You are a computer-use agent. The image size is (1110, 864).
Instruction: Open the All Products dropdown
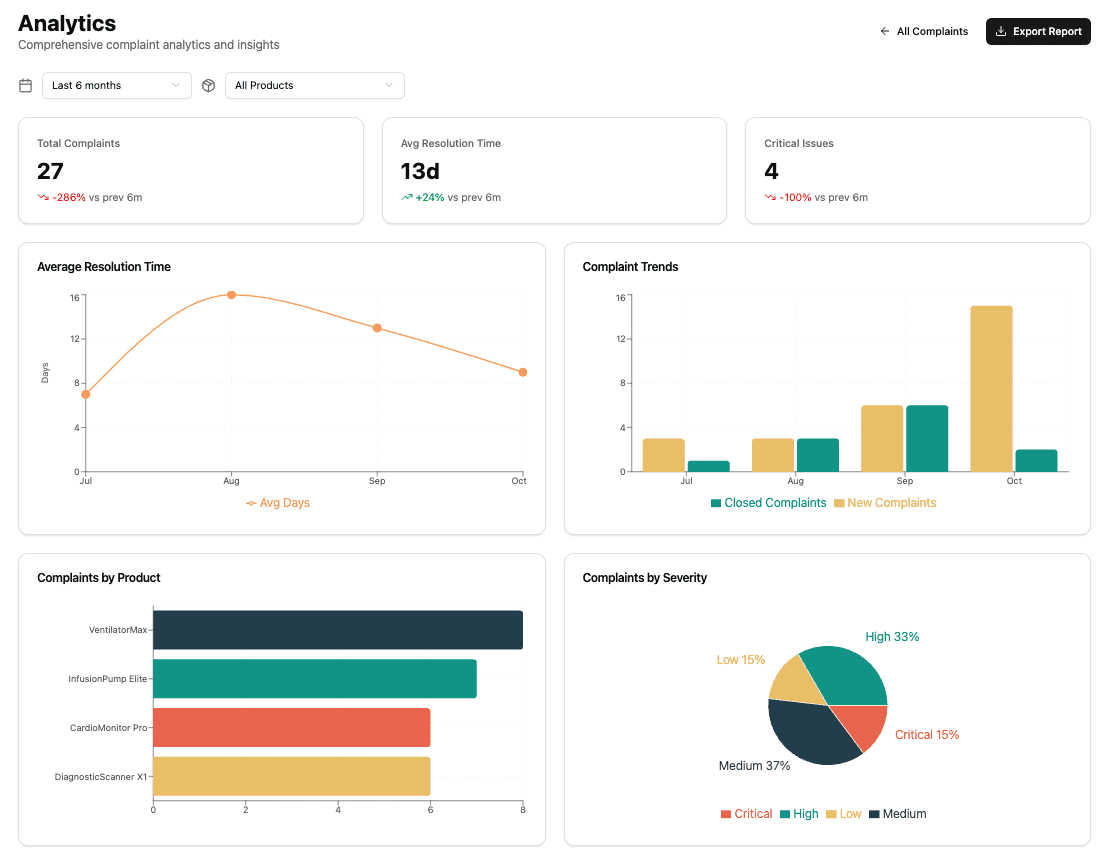pyautogui.click(x=315, y=86)
